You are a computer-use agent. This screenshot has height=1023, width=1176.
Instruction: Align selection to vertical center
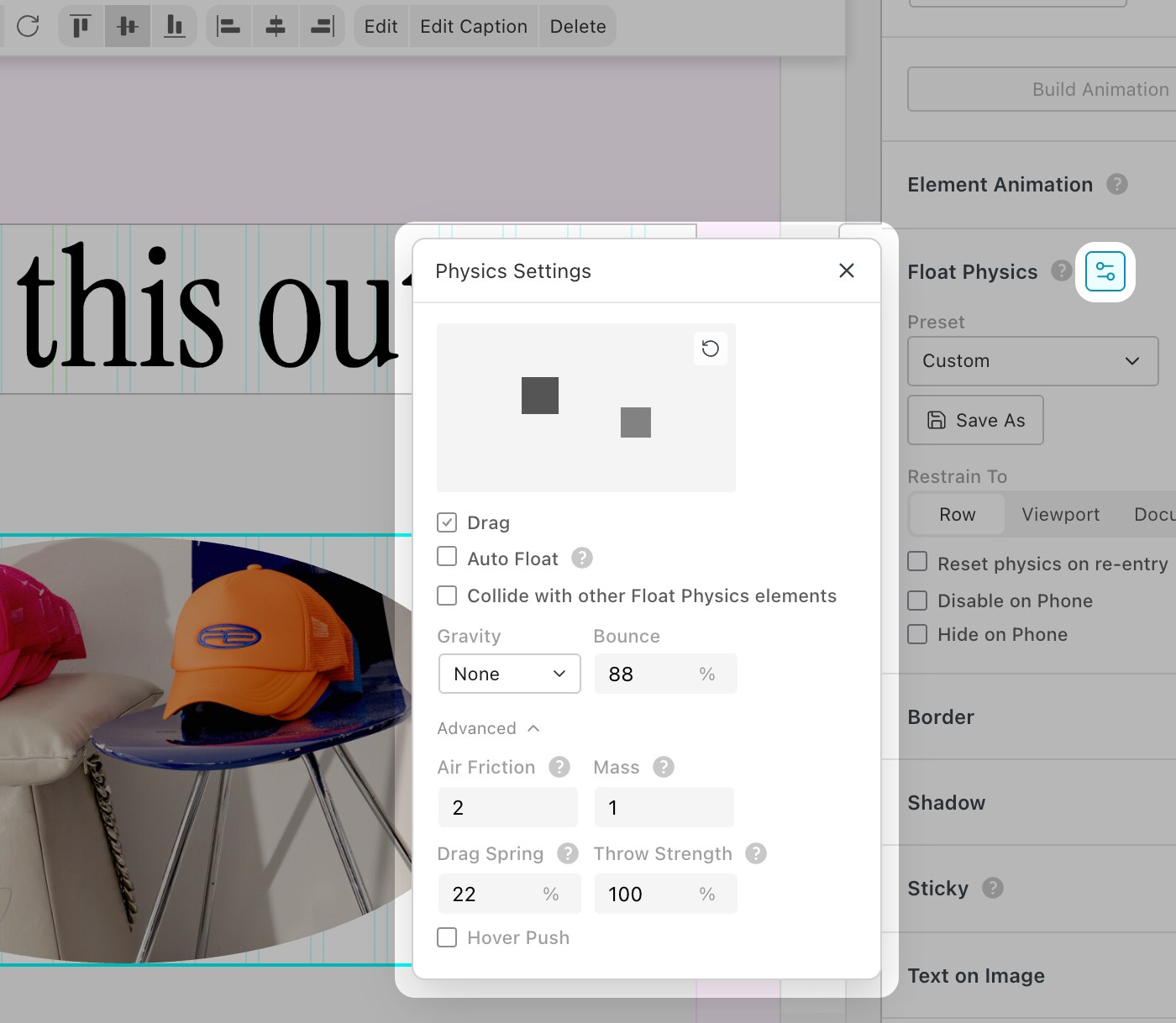[x=128, y=26]
